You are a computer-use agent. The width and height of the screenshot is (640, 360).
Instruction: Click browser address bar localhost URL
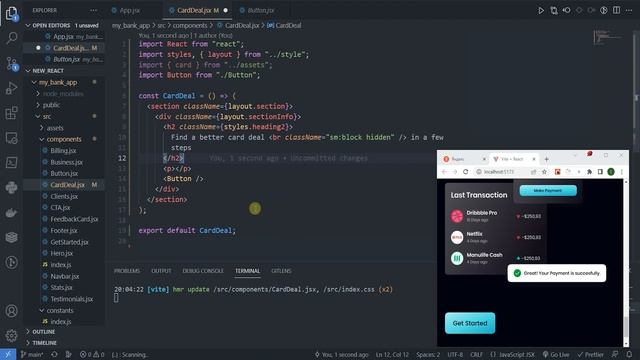[499, 172]
